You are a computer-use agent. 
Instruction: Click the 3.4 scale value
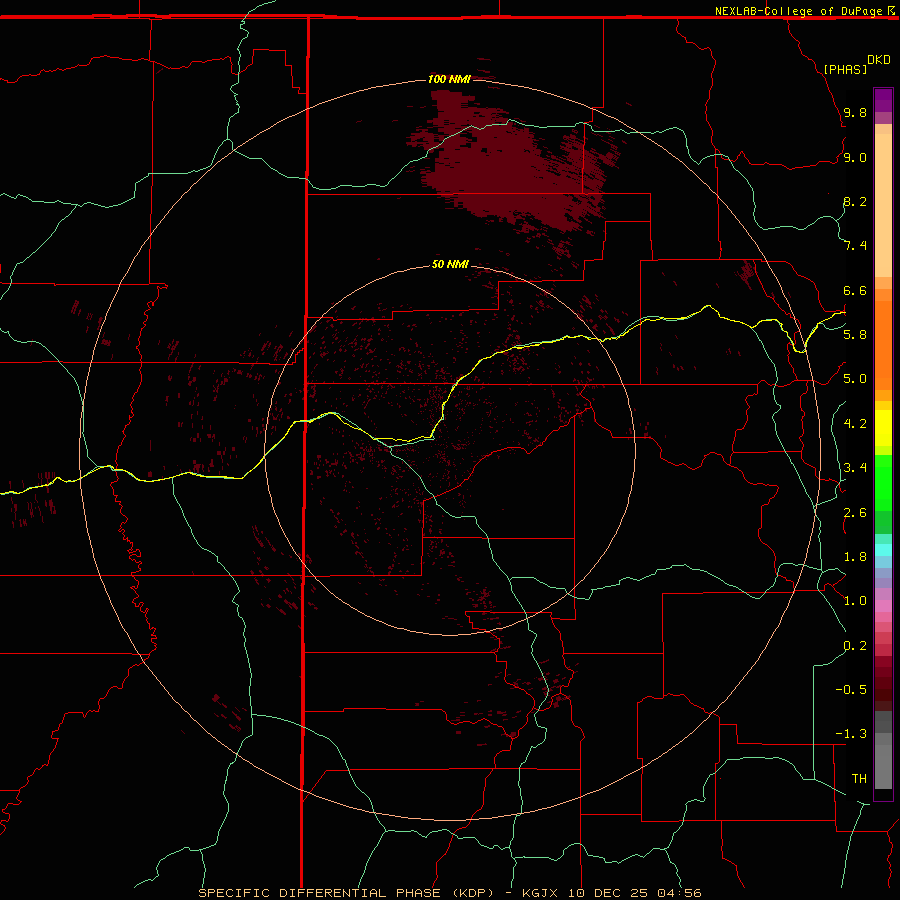[855, 468]
